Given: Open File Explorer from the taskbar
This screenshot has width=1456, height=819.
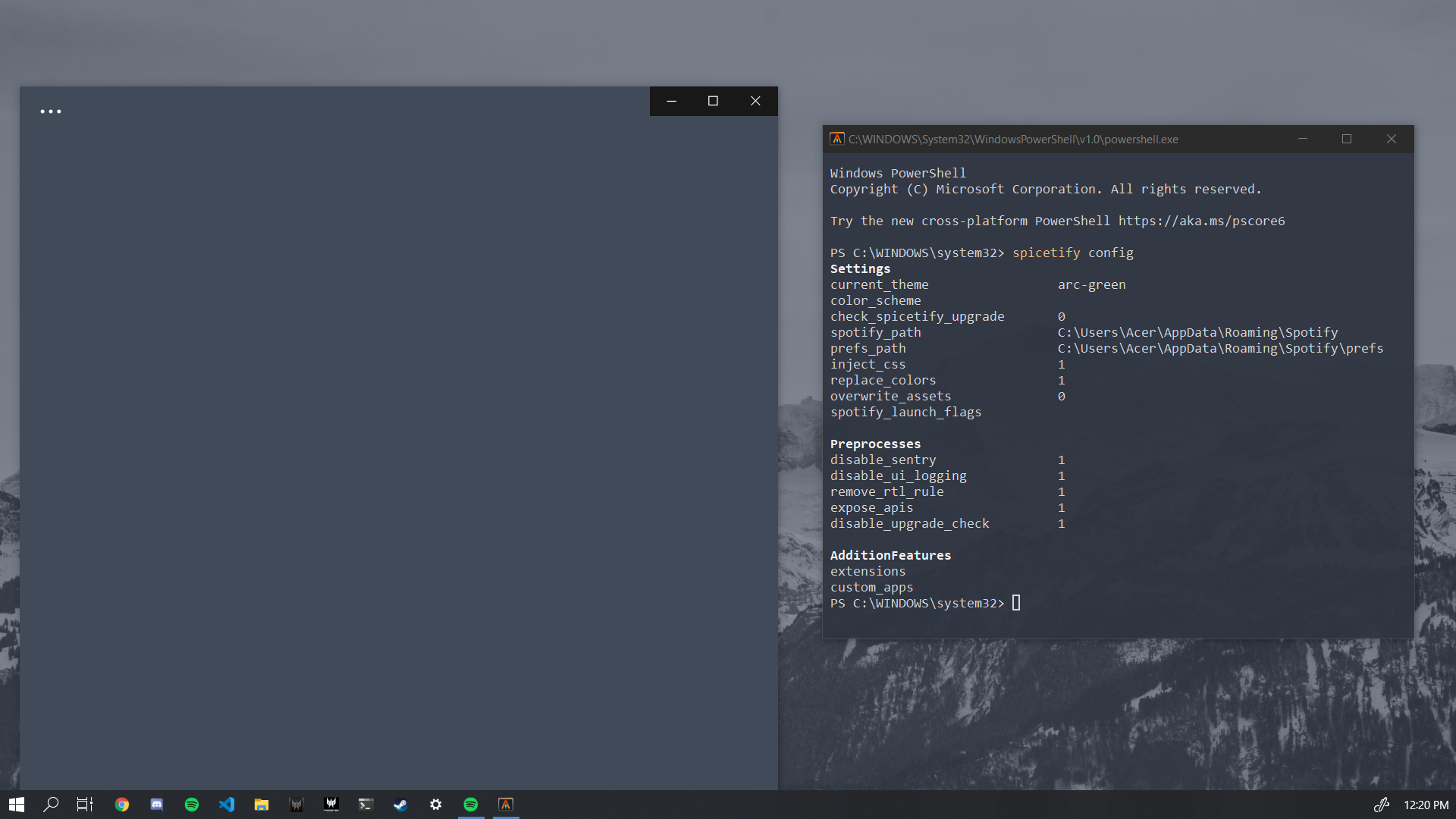Looking at the screenshot, I should 262,804.
